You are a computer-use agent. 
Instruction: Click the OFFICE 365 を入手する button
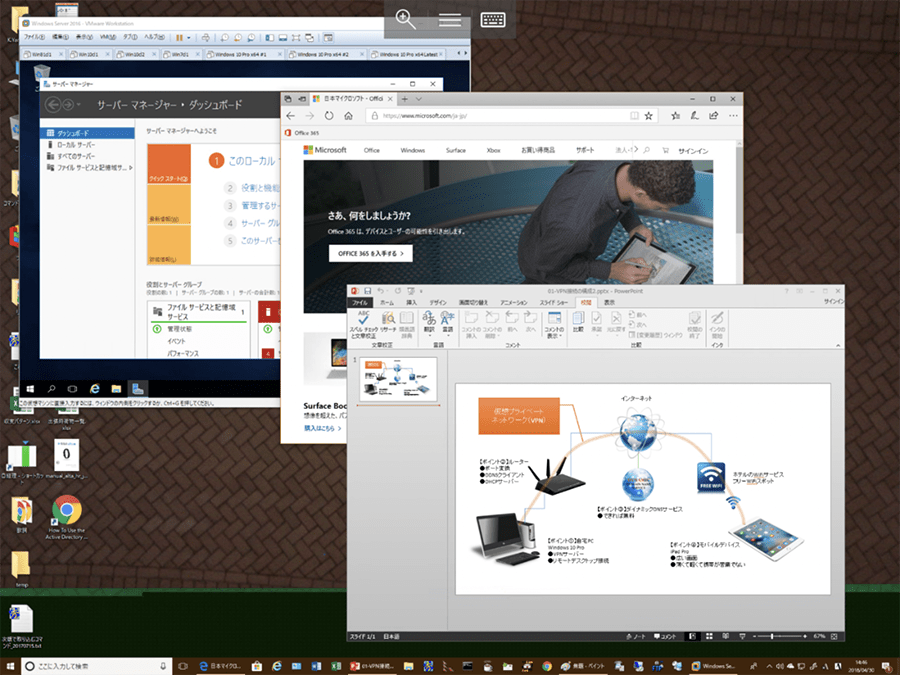point(369,254)
